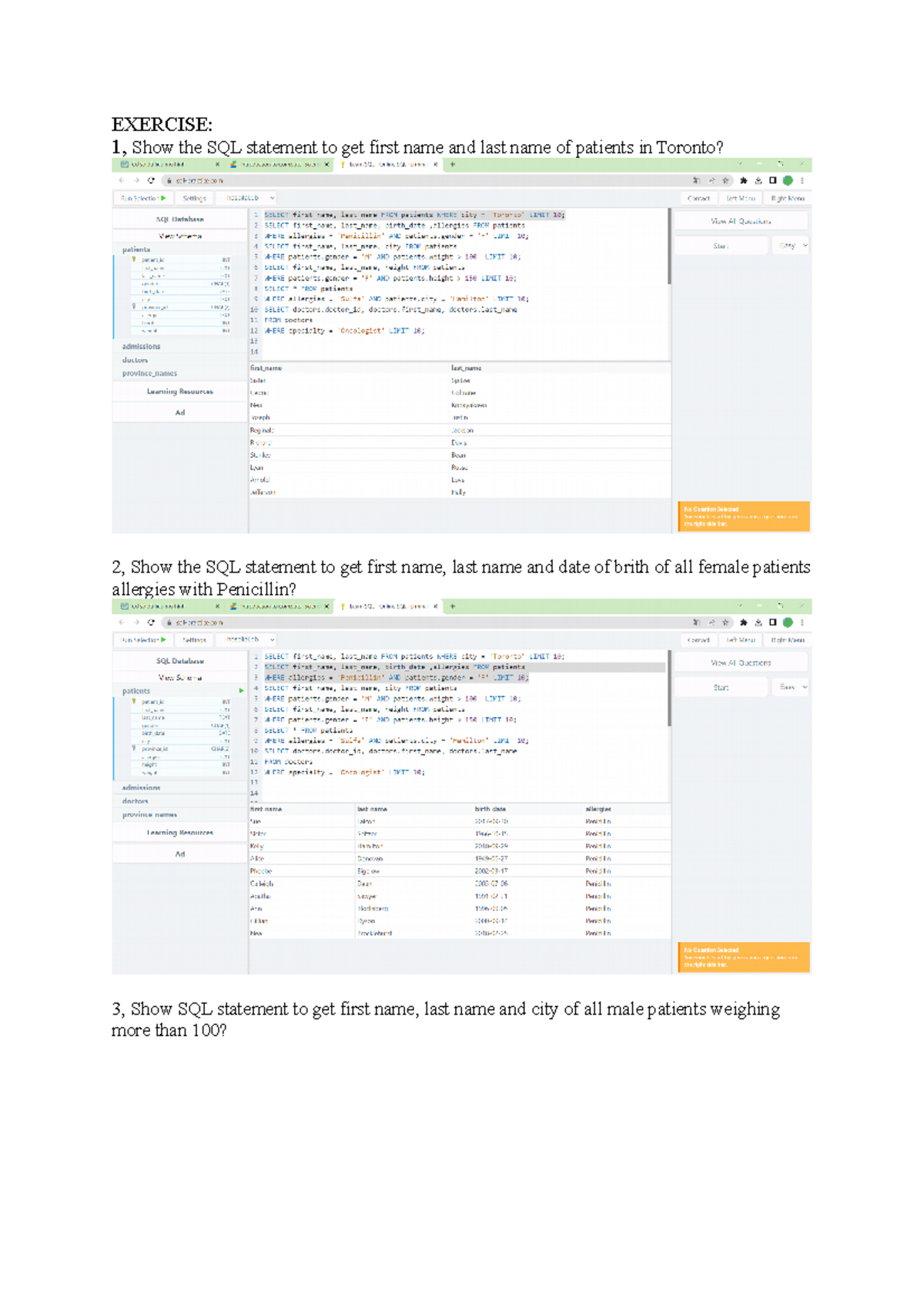The width and height of the screenshot is (924, 1308).
Task: Click Start button in question 1 screenshot
Action: (721, 246)
